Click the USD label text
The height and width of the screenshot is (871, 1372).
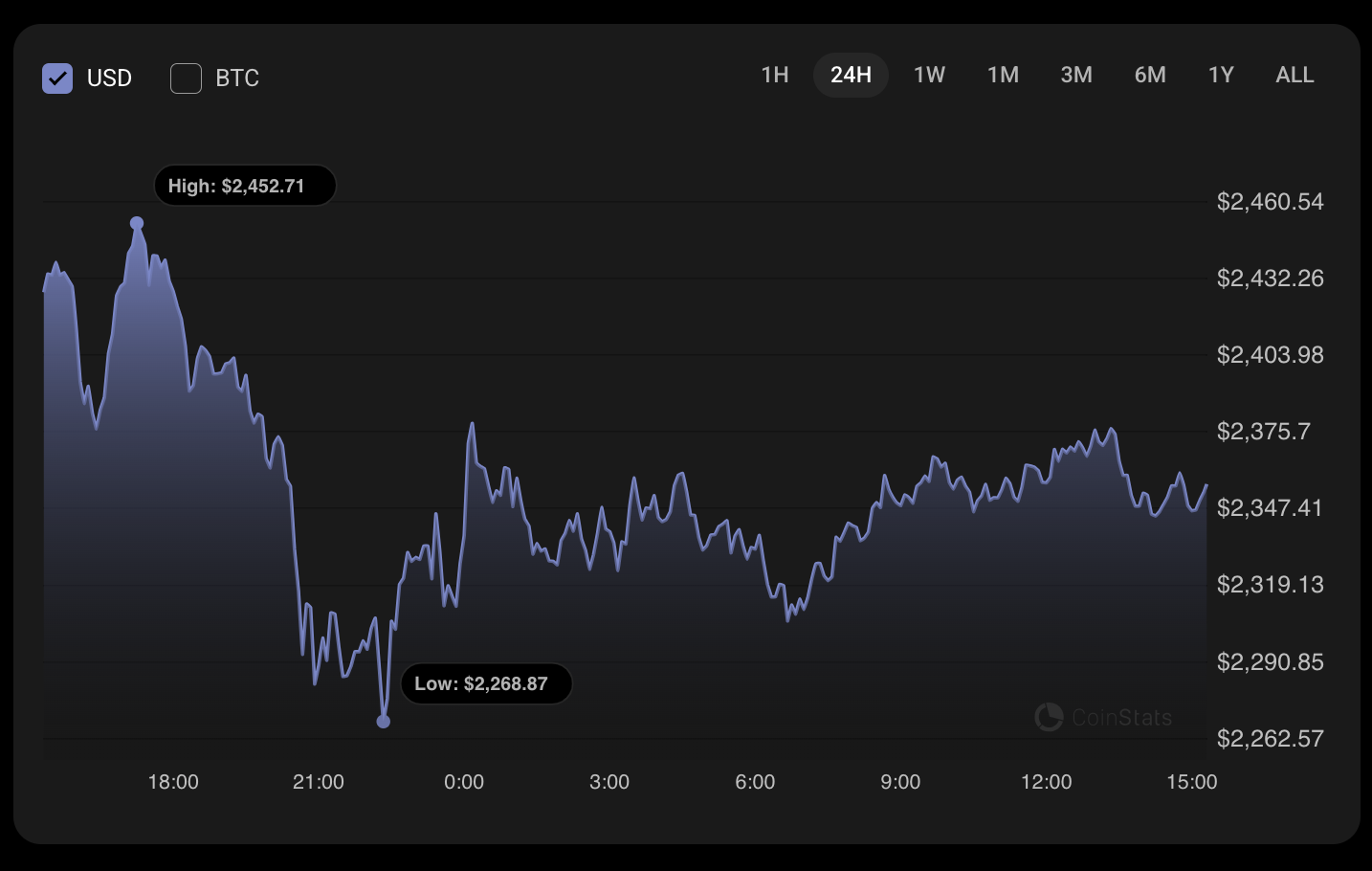pos(109,78)
